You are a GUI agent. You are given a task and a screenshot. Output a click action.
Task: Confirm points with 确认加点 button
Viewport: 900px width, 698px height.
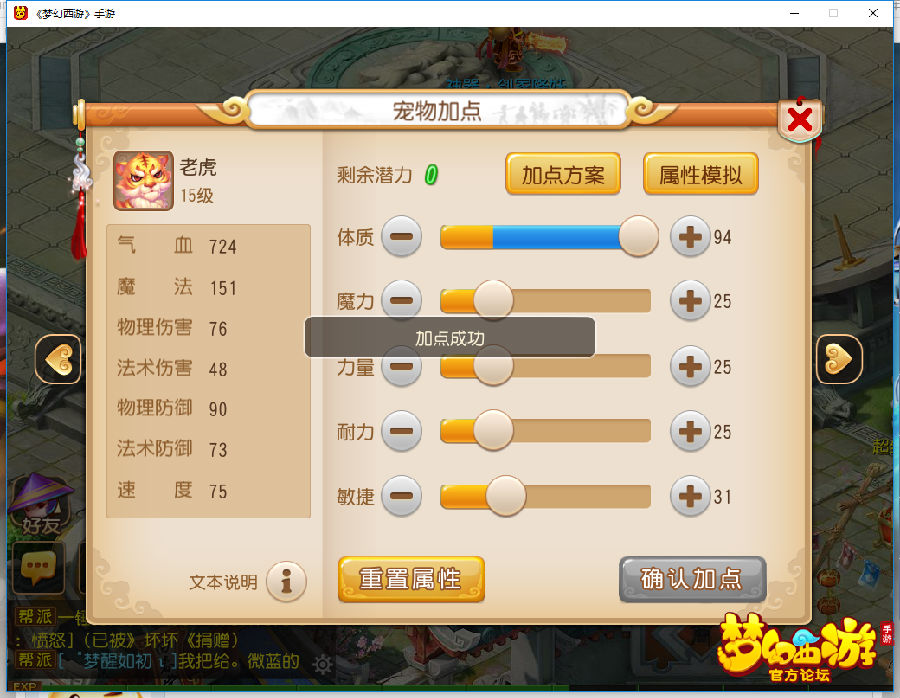tap(693, 579)
